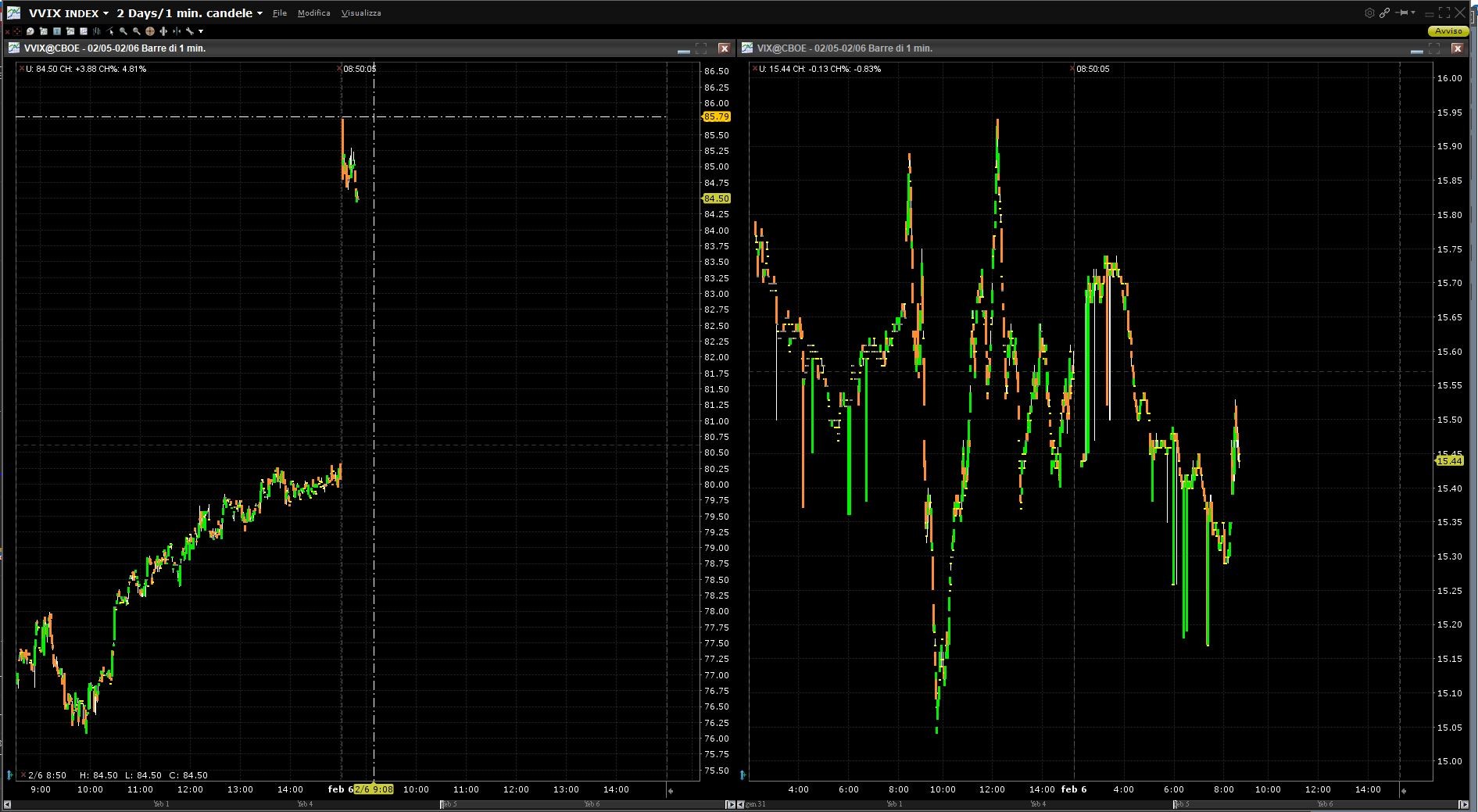1478x812 pixels.
Task: Click the 15.44 last price label on VIX axis
Action: point(1450,461)
